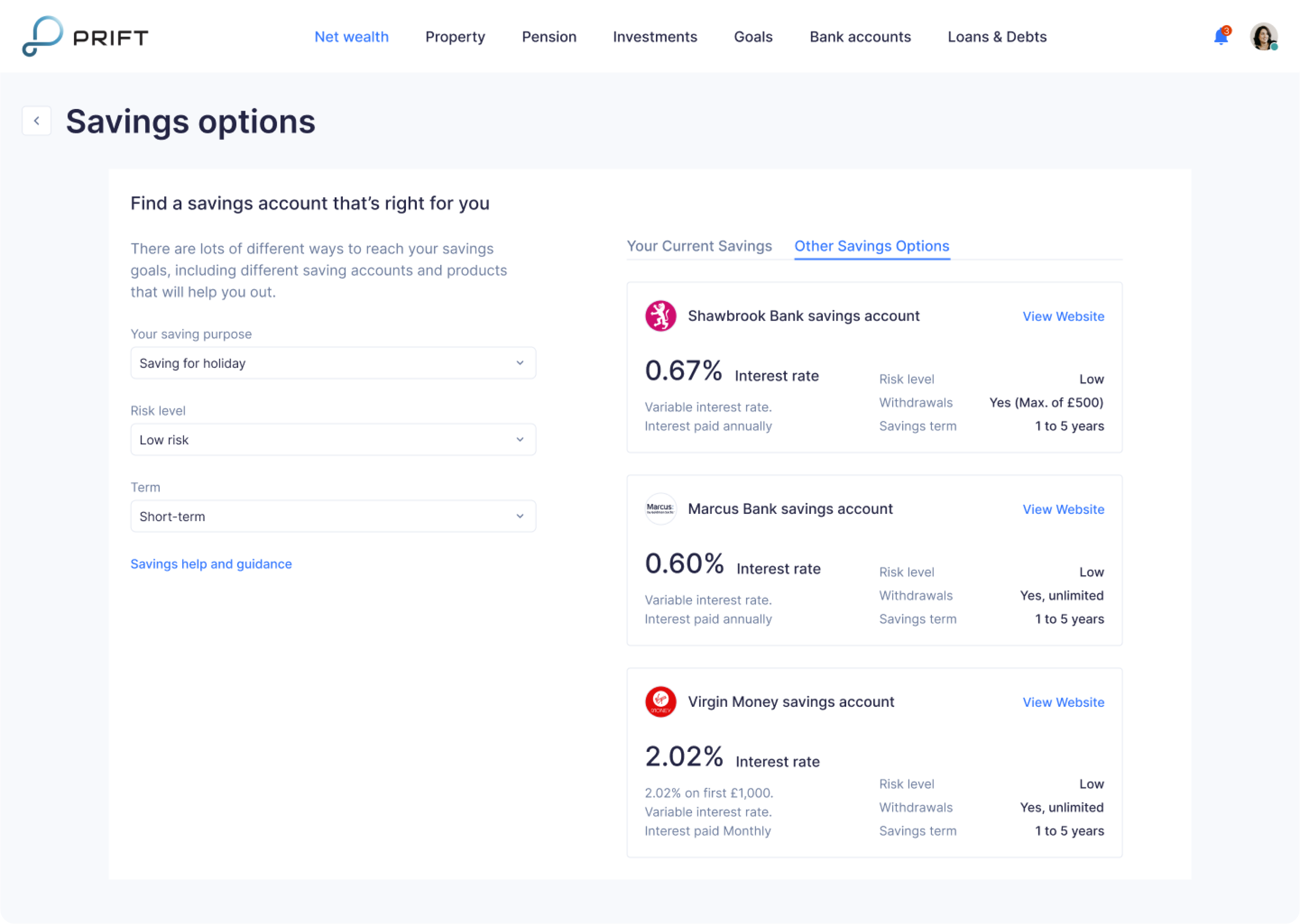Click the PRIFT logo
This screenshot has height=924, width=1300.
click(x=84, y=36)
